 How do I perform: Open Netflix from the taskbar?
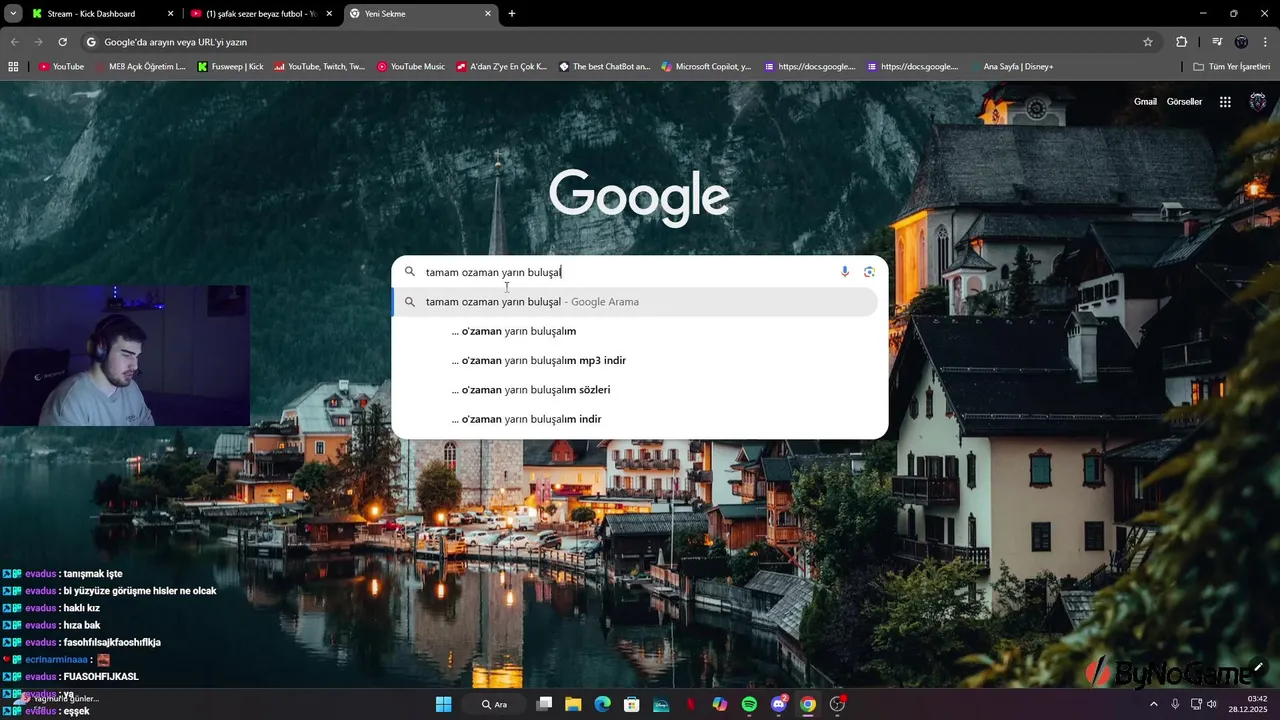[690, 704]
